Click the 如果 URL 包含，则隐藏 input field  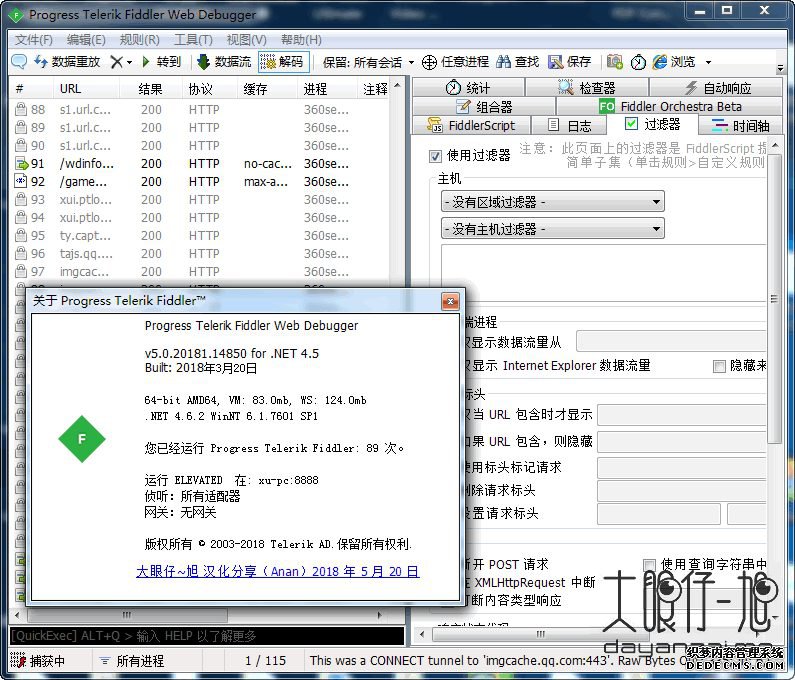682,442
